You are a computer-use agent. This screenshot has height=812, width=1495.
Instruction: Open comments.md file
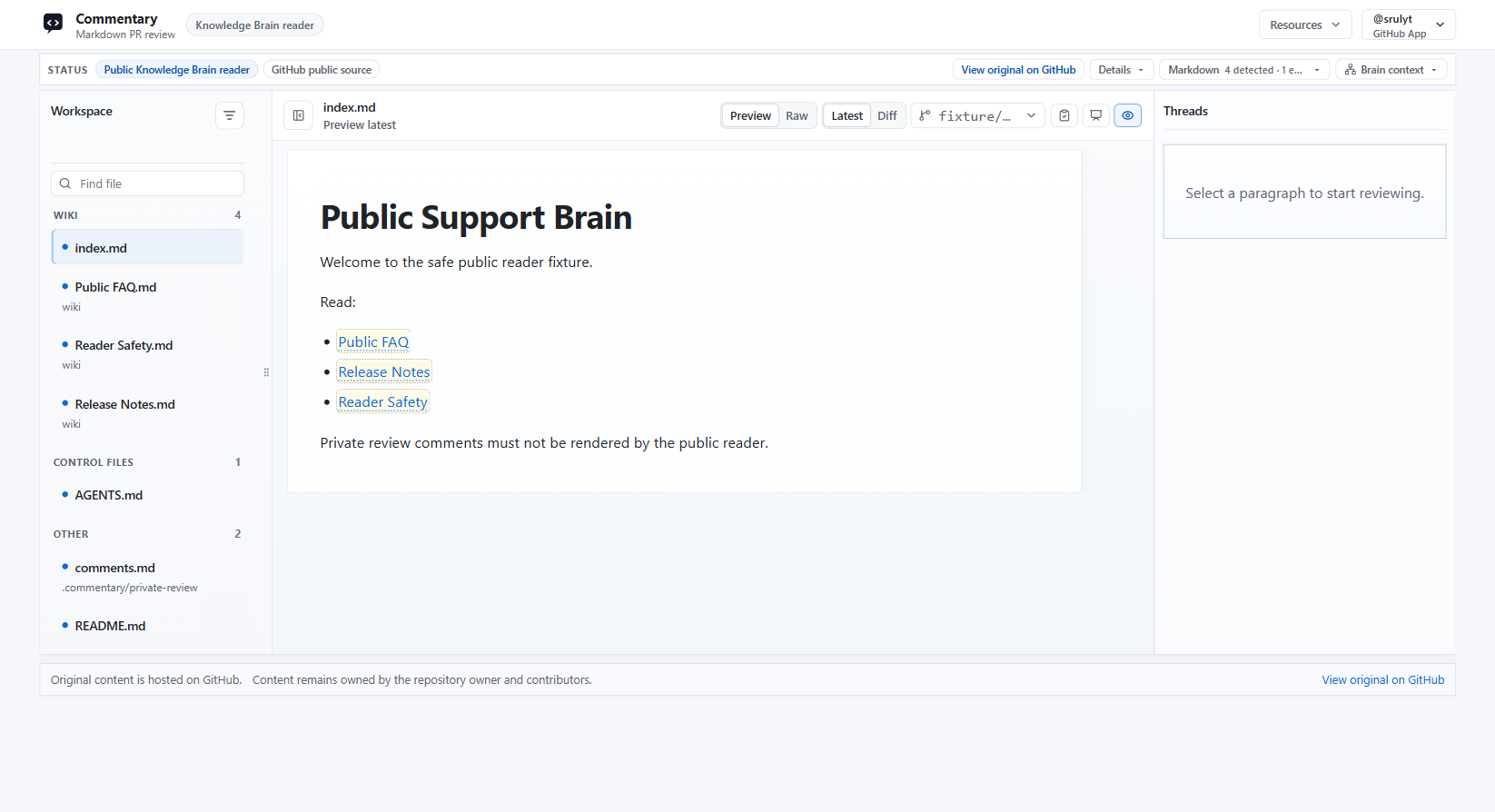pos(147,577)
